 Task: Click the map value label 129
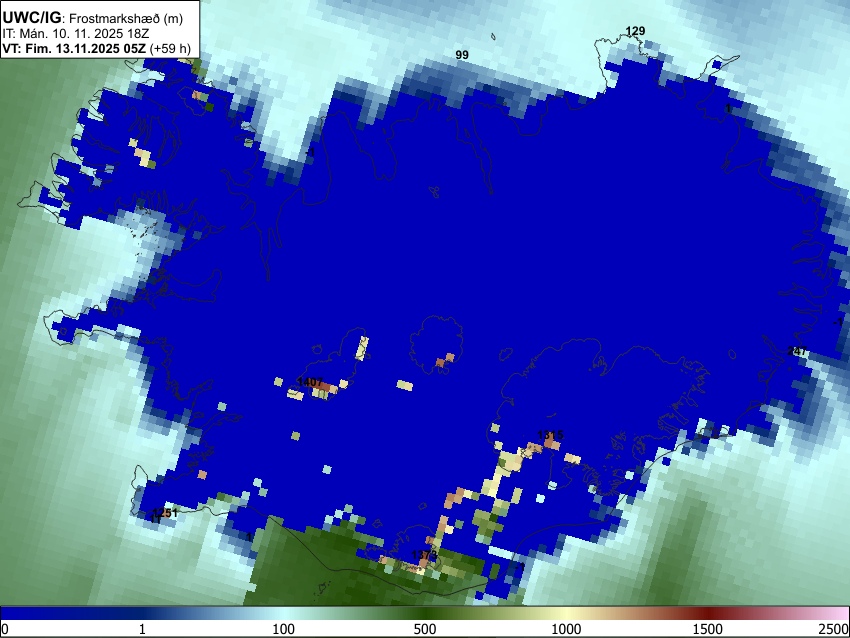[x=635, y=31]
